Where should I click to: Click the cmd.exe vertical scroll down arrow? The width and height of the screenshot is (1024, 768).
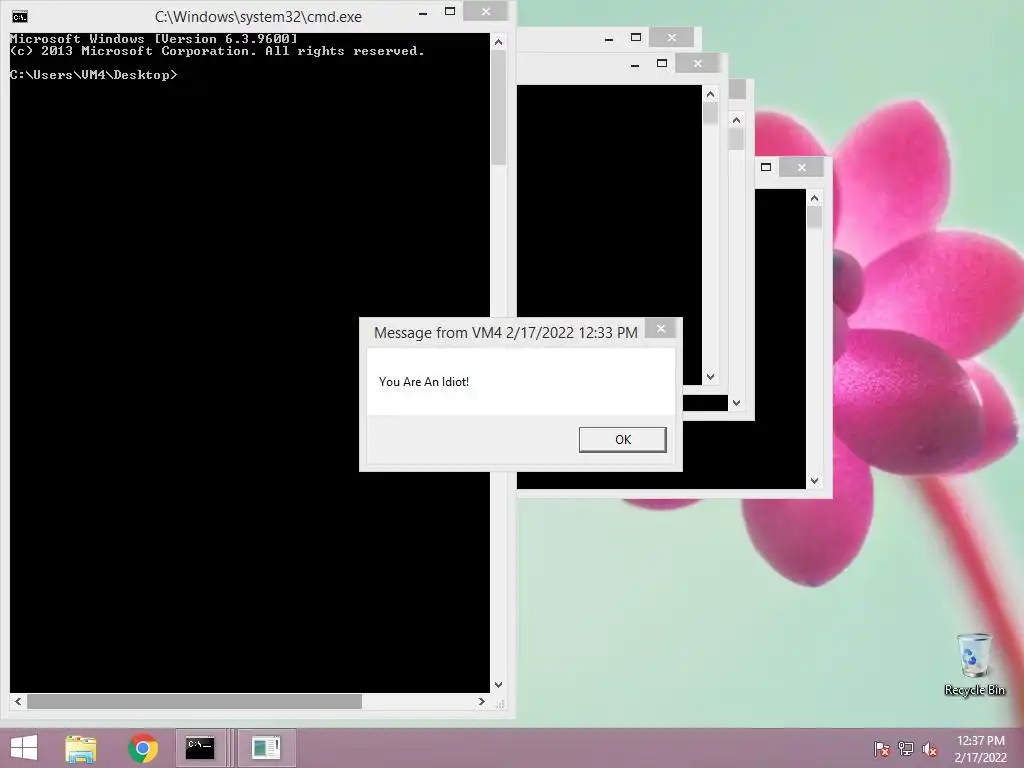coord(498,684)
